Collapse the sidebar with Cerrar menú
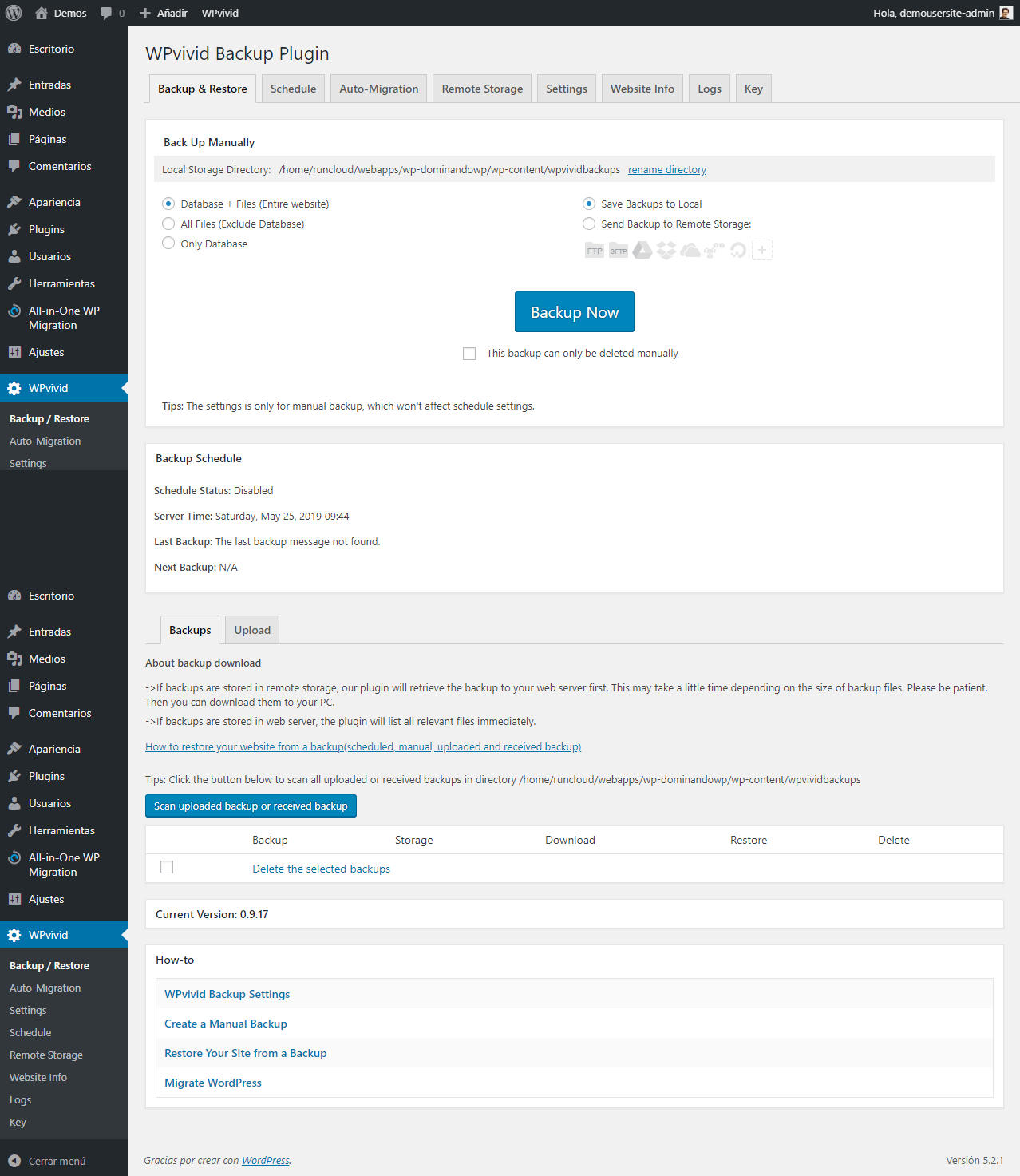The width and height of the screenshot is (1020, 1176). 47,1161
